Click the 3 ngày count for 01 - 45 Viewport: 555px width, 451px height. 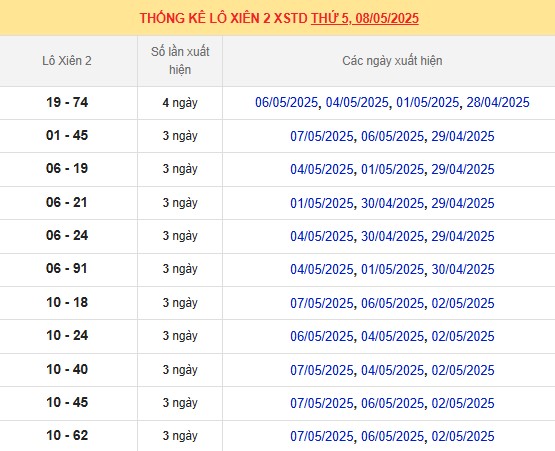coord(180,136)
